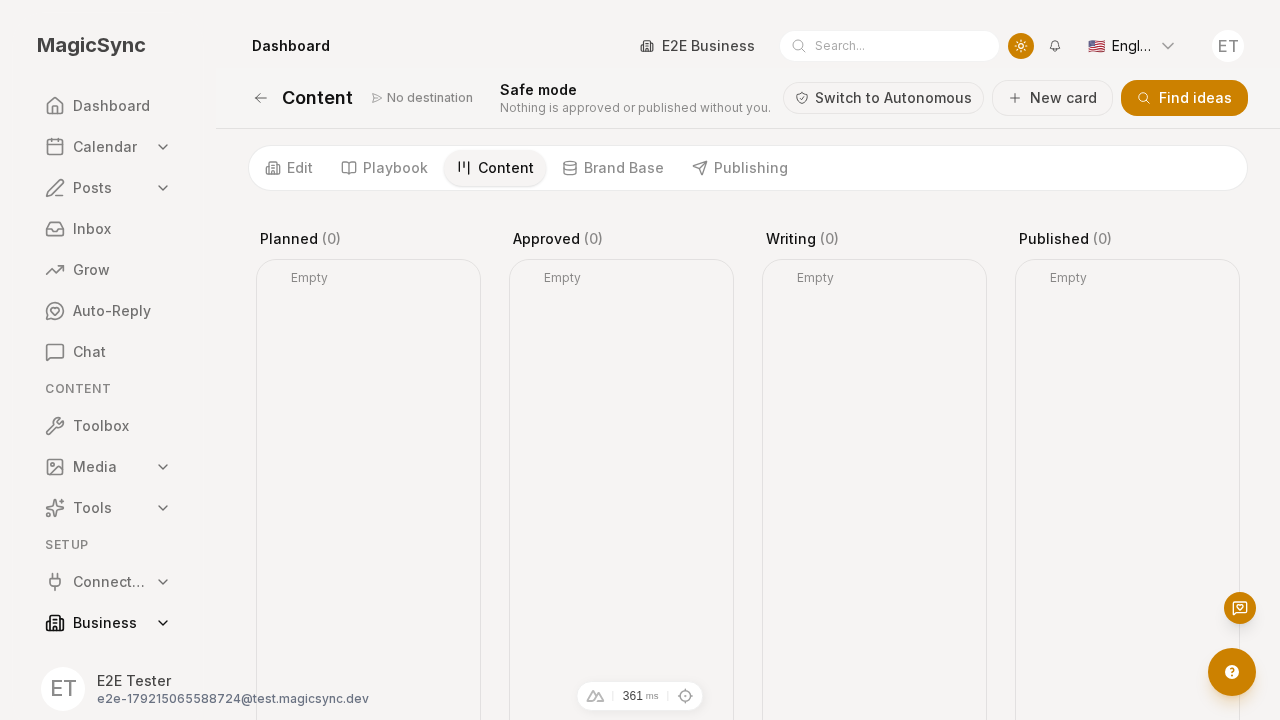Open the Brand Base tab

click(613, 168)
